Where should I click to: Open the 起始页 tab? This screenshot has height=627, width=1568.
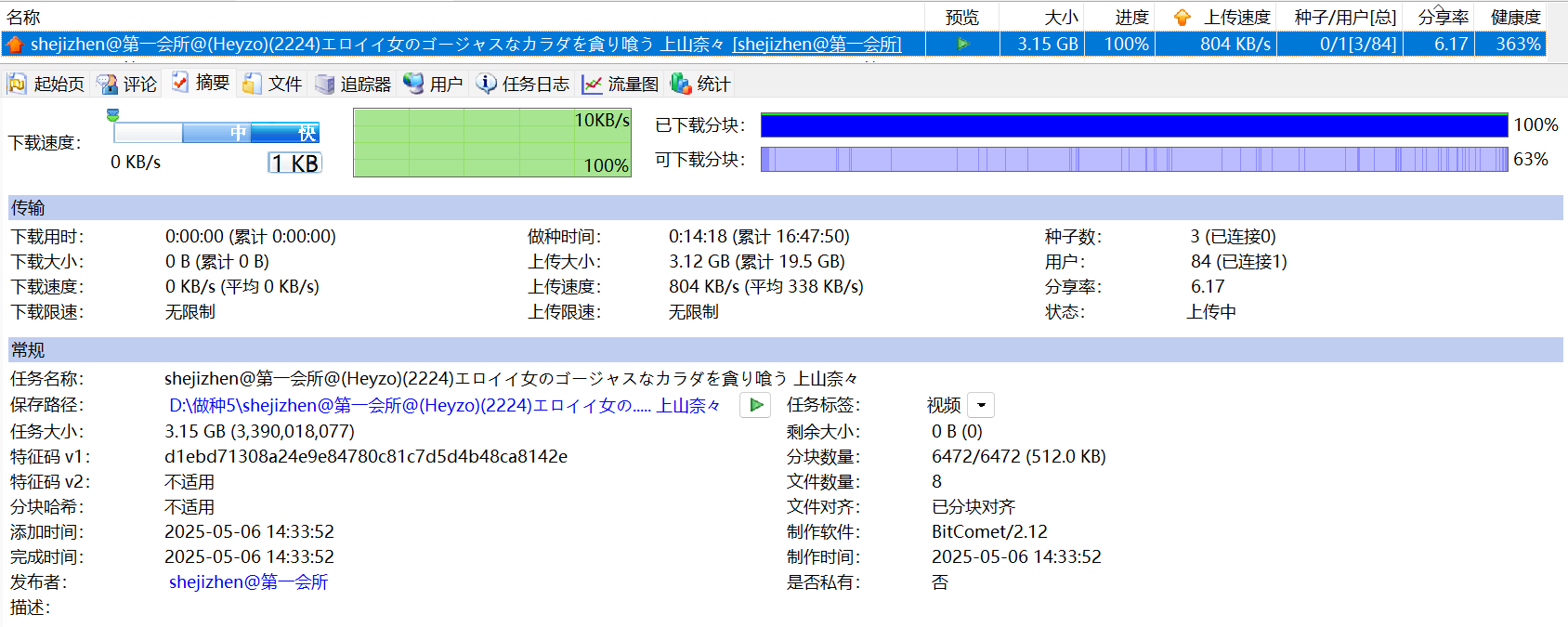click(46, 84)
